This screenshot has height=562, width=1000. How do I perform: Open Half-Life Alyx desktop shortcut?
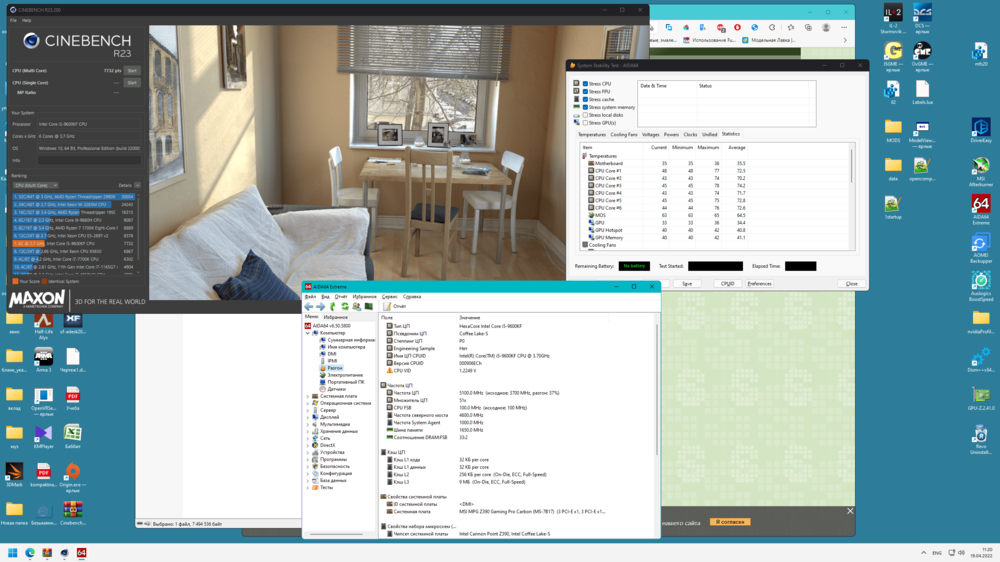coord(43,325)
